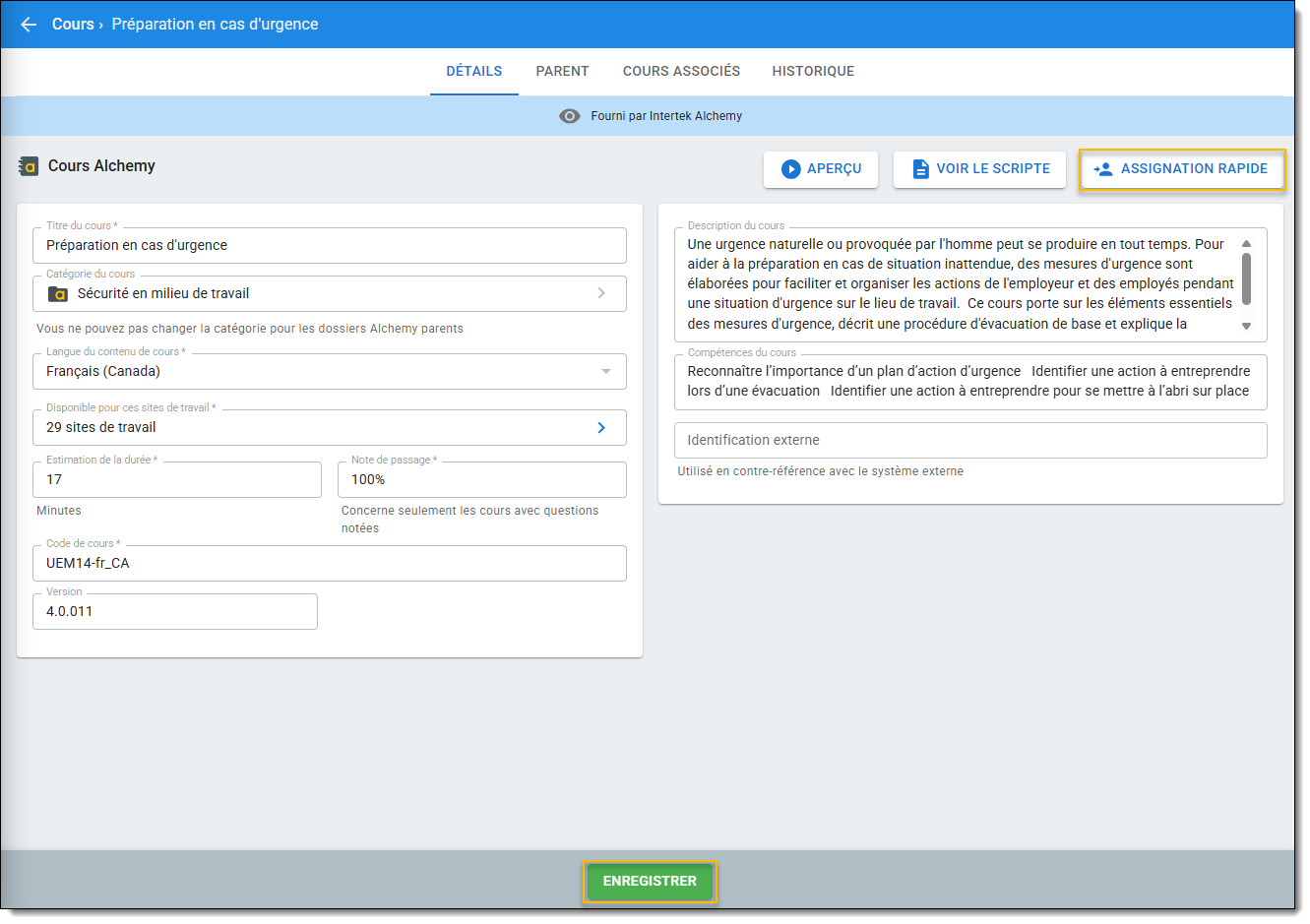
Task: Switch to the Parent tab
Action: point(562,72)
